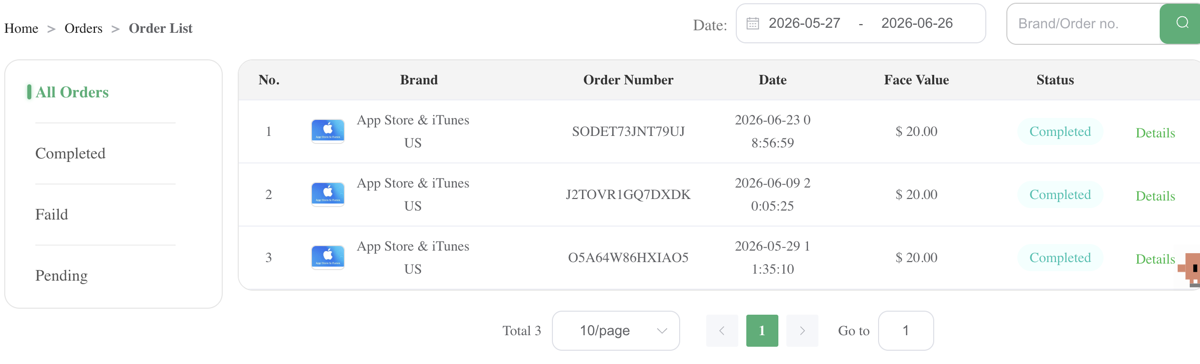Open the 10/page size dropdown

pyautogui.click(x=616, y=331)
